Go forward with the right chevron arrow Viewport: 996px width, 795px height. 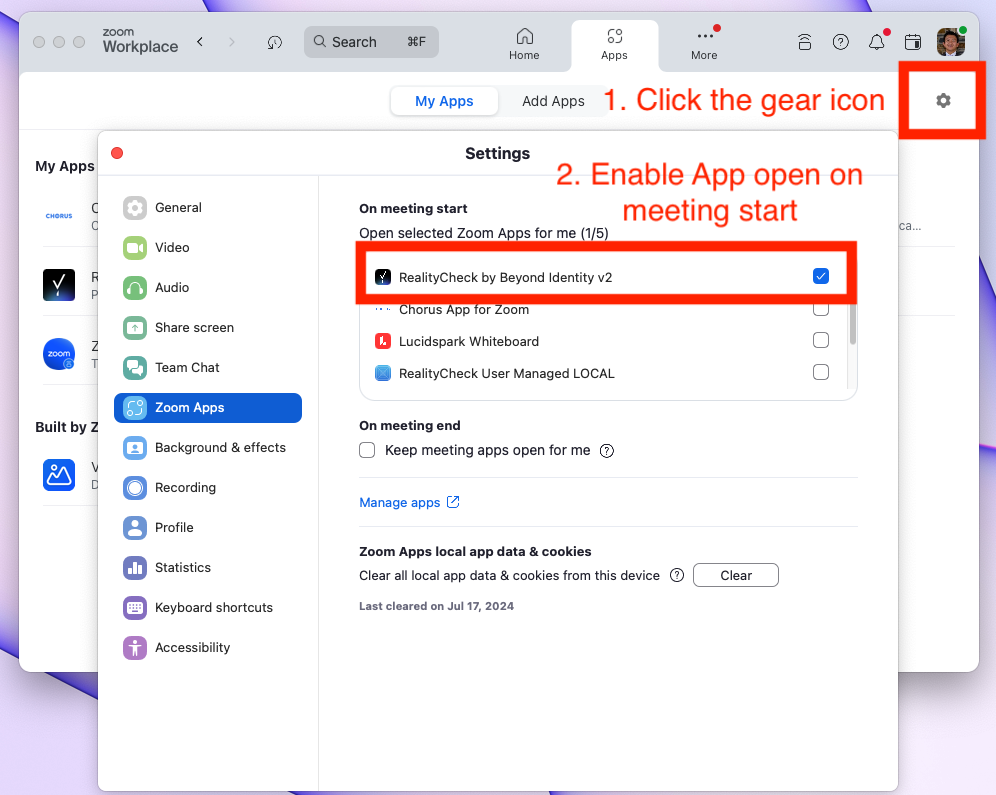[x=231, y=42]
